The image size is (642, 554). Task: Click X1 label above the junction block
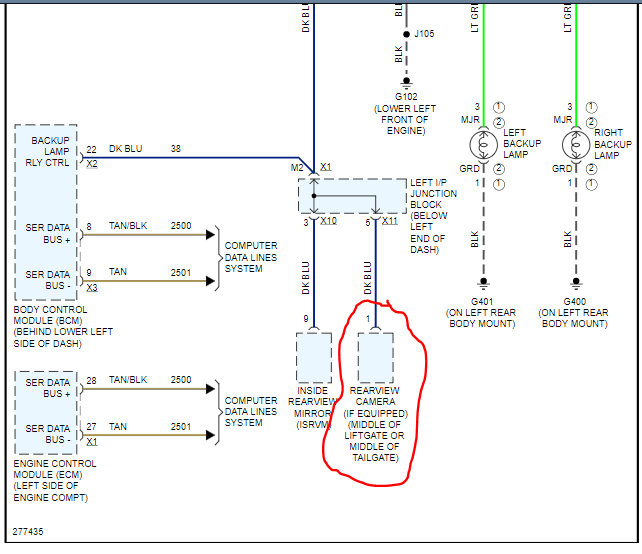[326, 167]
